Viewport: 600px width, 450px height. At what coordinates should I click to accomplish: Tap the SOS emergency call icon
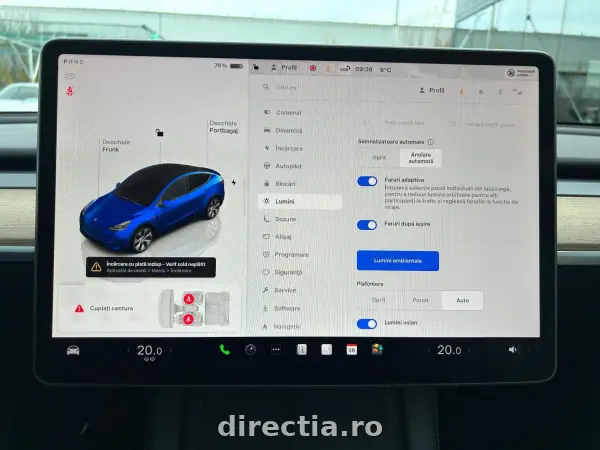[x=345, y=69]
